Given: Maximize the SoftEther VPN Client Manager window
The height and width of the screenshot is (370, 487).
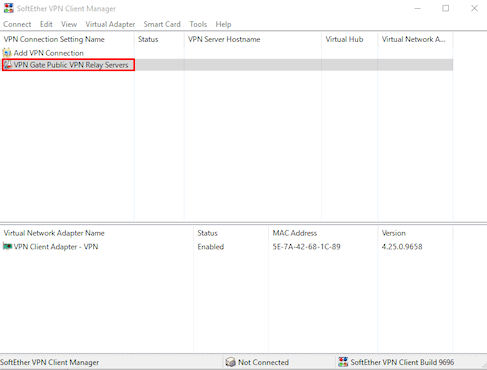Looking at the screenshot, I should (446, 8).
